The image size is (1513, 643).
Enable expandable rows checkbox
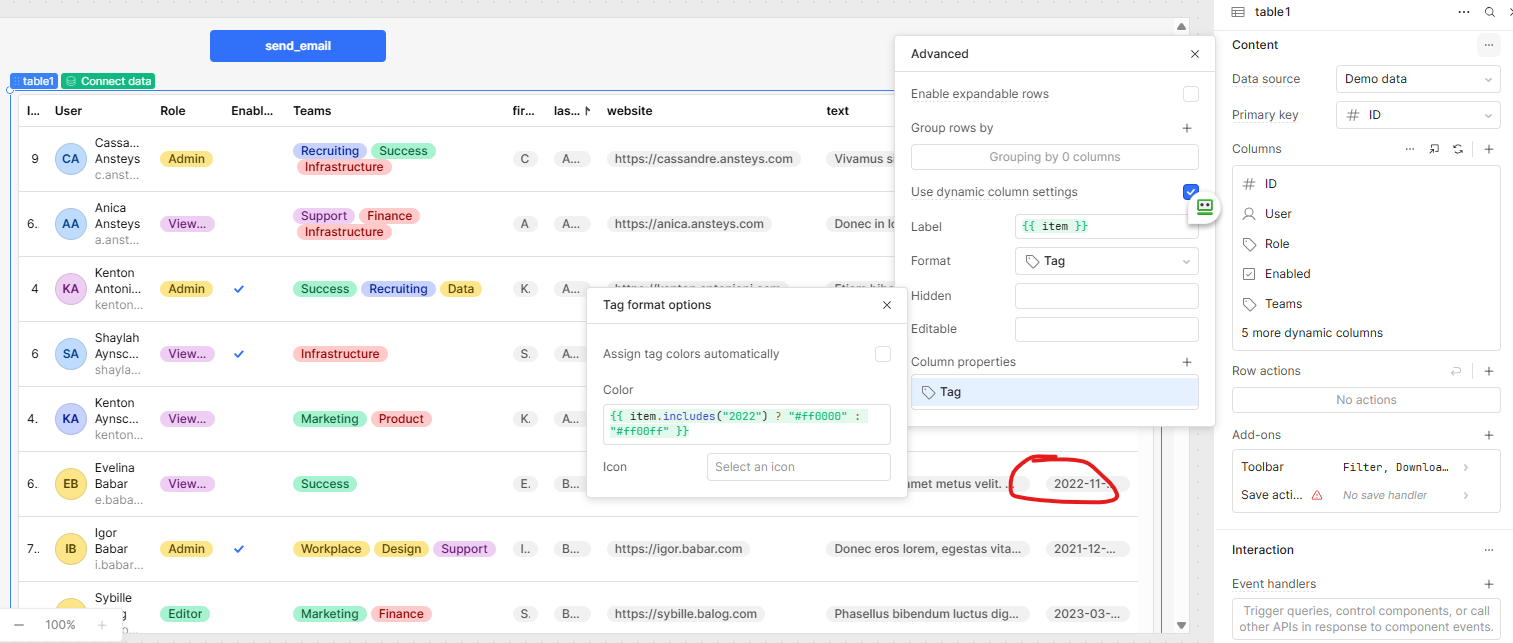[1190, 94]
